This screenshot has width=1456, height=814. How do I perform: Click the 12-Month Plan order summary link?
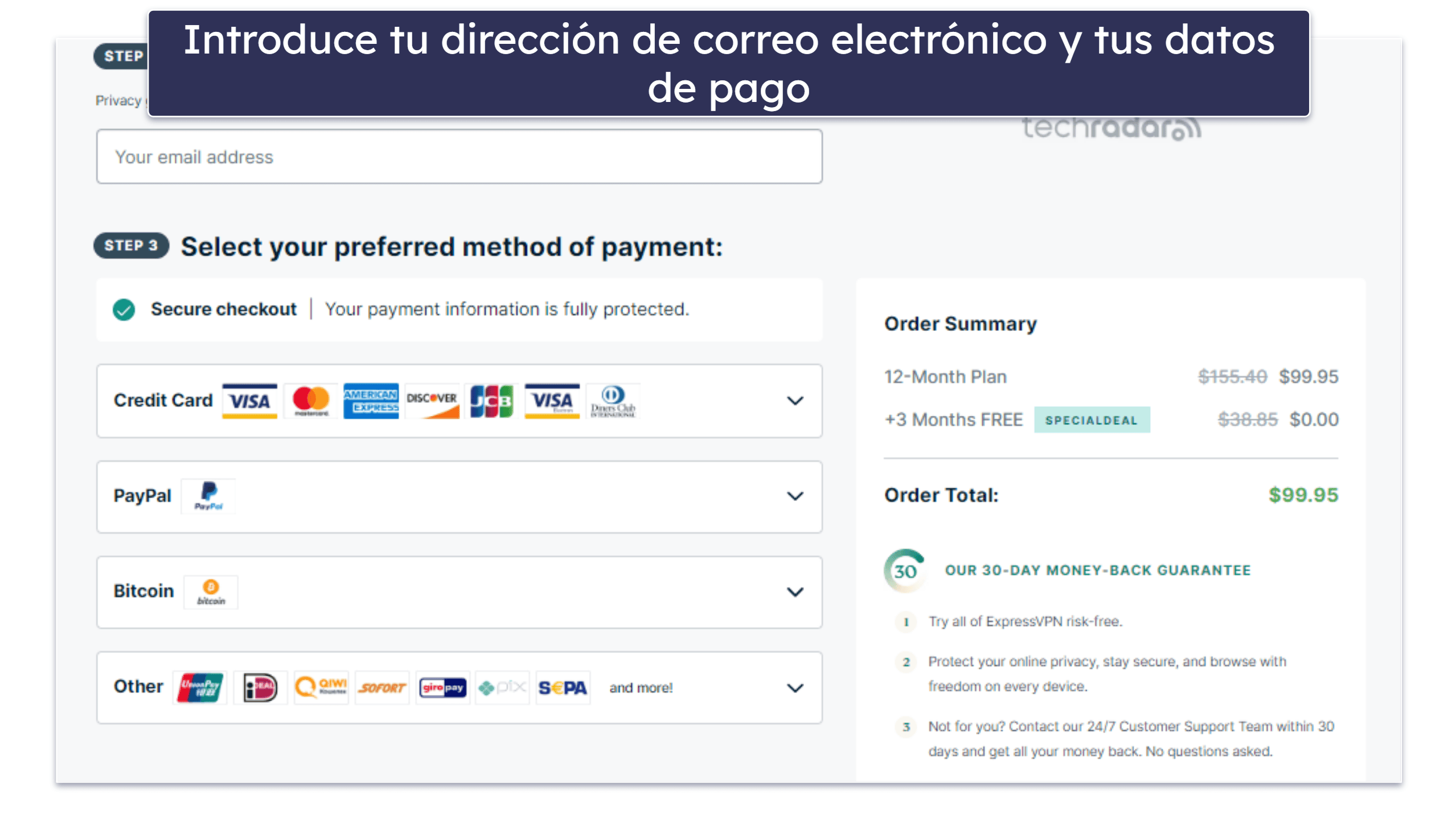pyautogui.click(x=948, y=375)
